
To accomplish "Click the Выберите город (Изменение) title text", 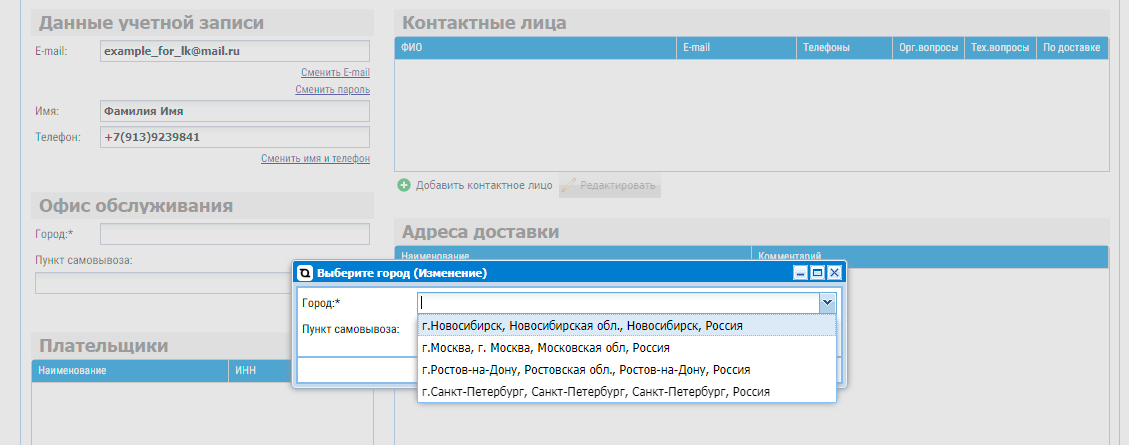I will pyautogui.click(x=402, y=274).
